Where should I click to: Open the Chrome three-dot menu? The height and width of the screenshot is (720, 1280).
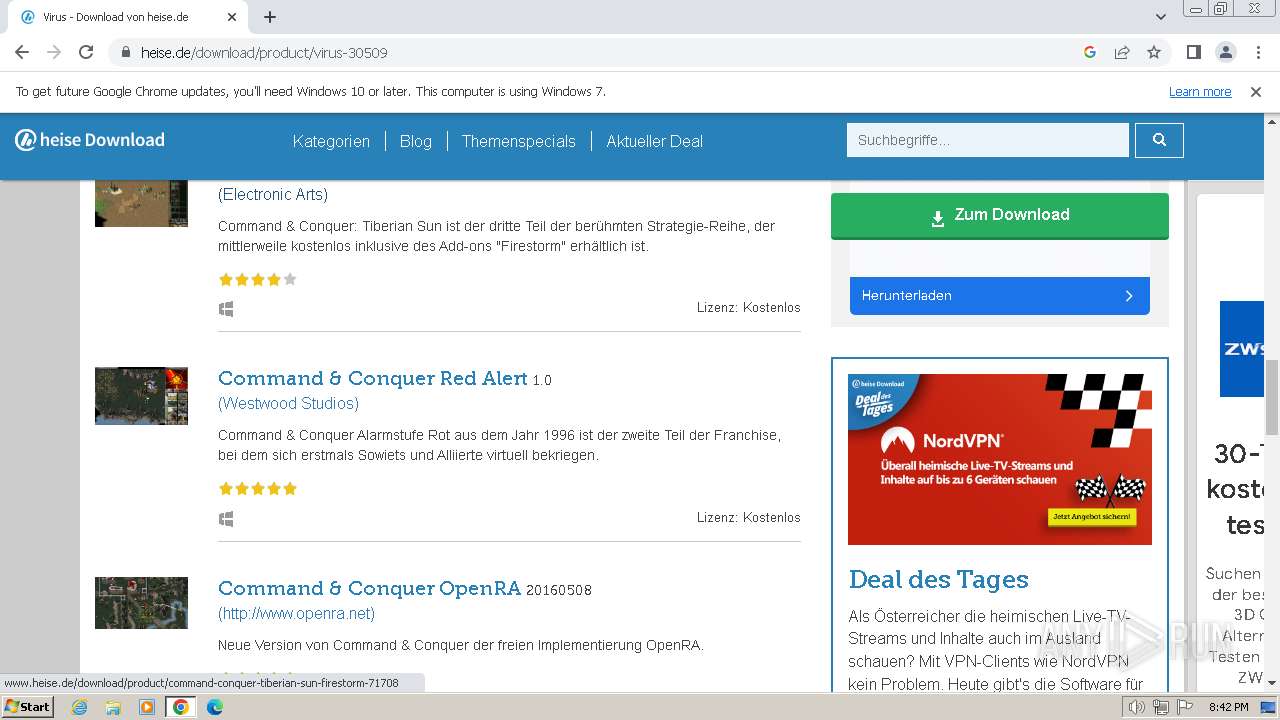coord(1257,52)
